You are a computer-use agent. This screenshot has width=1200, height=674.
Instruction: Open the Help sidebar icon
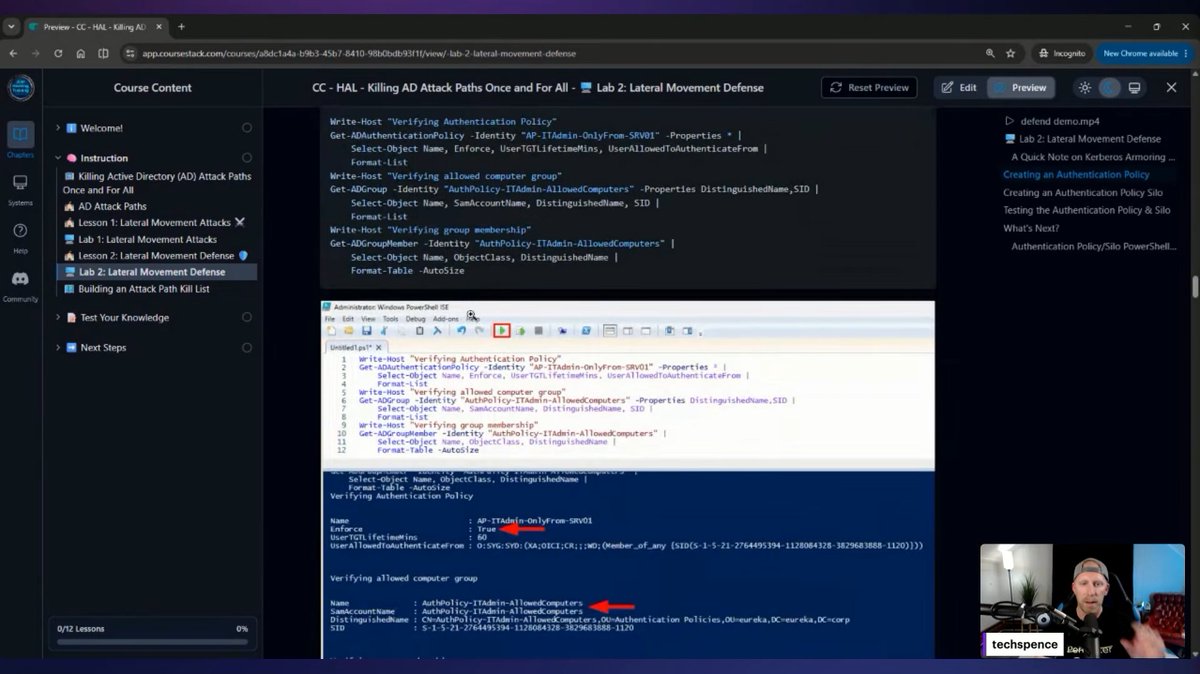[20, 236]
